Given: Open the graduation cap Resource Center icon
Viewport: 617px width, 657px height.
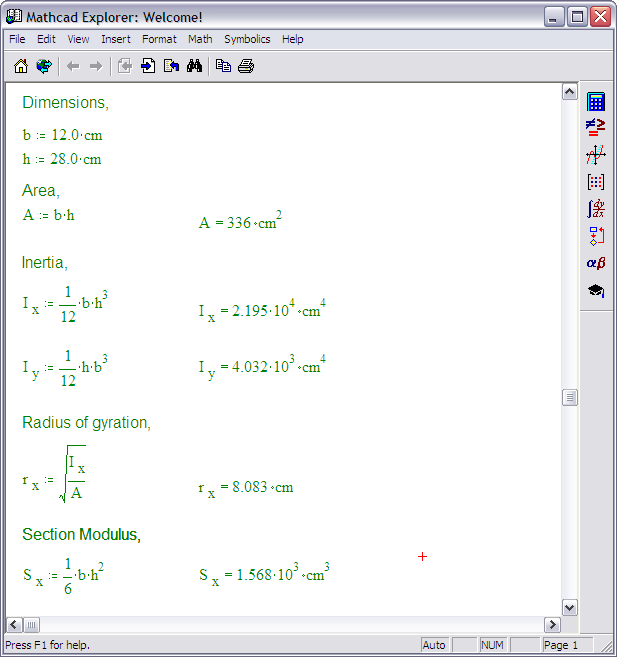Looking at the screenshot, I should pyautogui.click(x=596, y=290).
